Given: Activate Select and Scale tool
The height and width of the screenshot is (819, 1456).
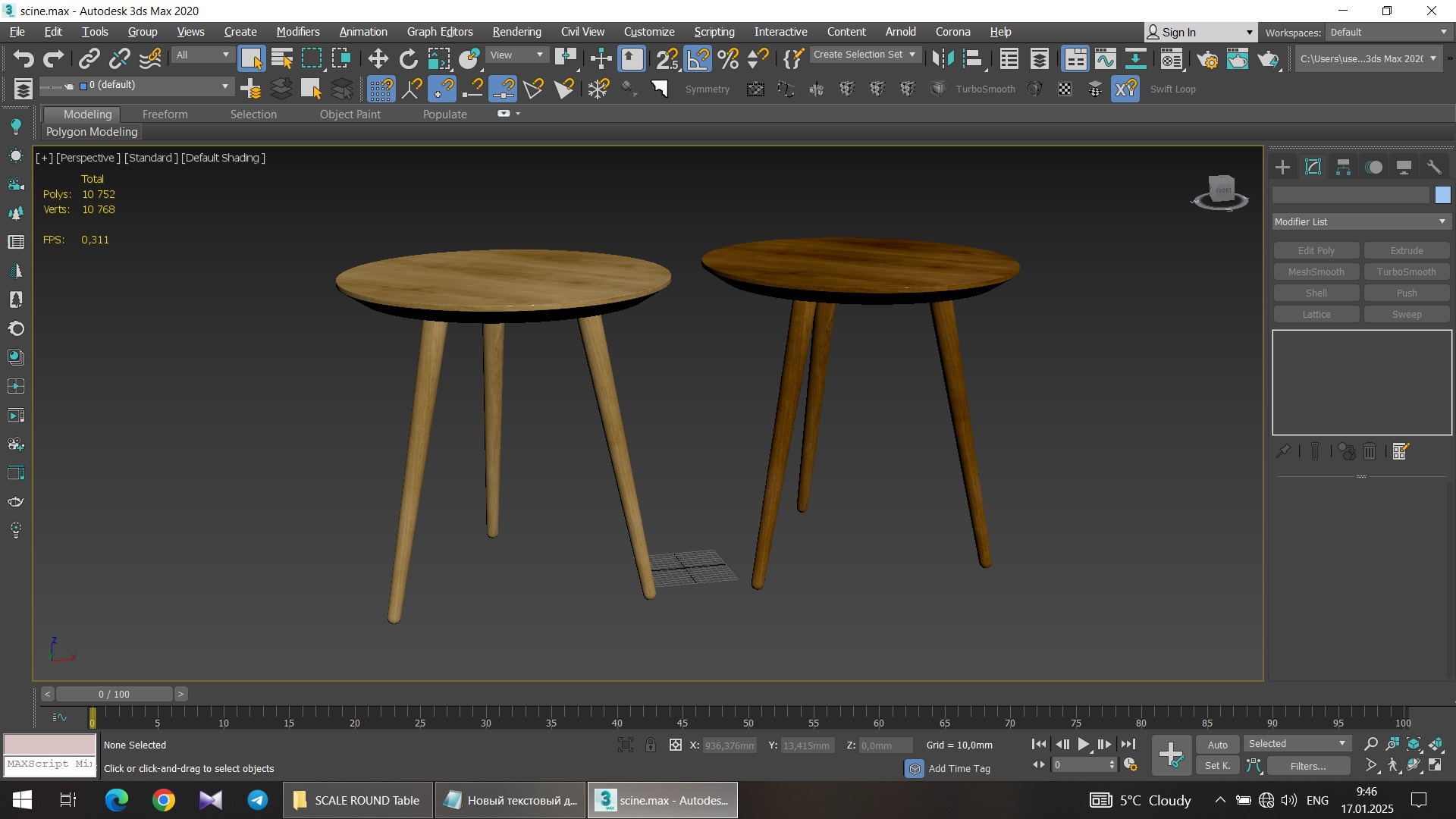Looking at the screenshot, I should pos(439,58).
